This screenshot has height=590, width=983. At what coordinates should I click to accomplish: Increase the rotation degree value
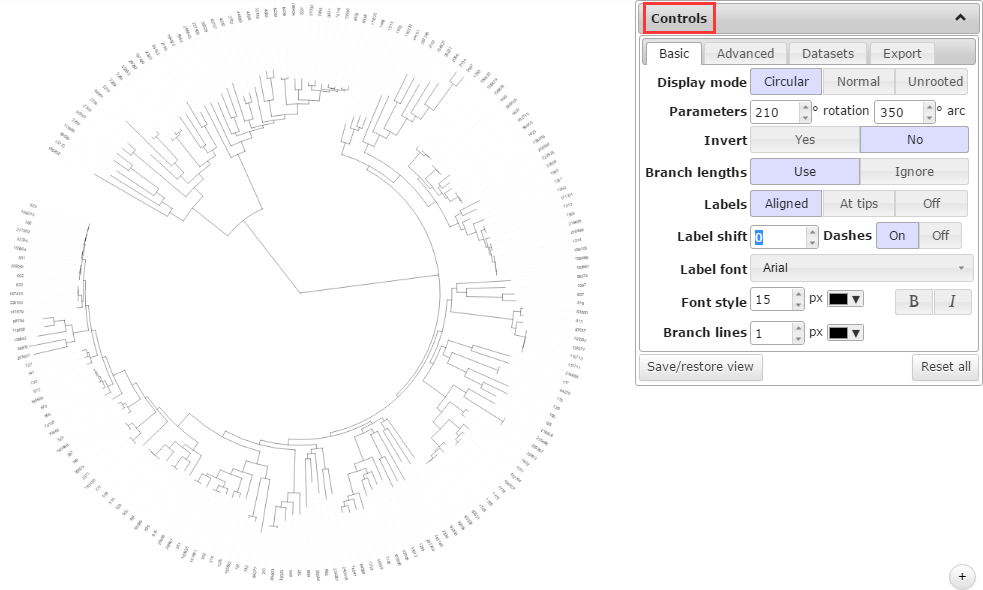click(x=805, y=106)
